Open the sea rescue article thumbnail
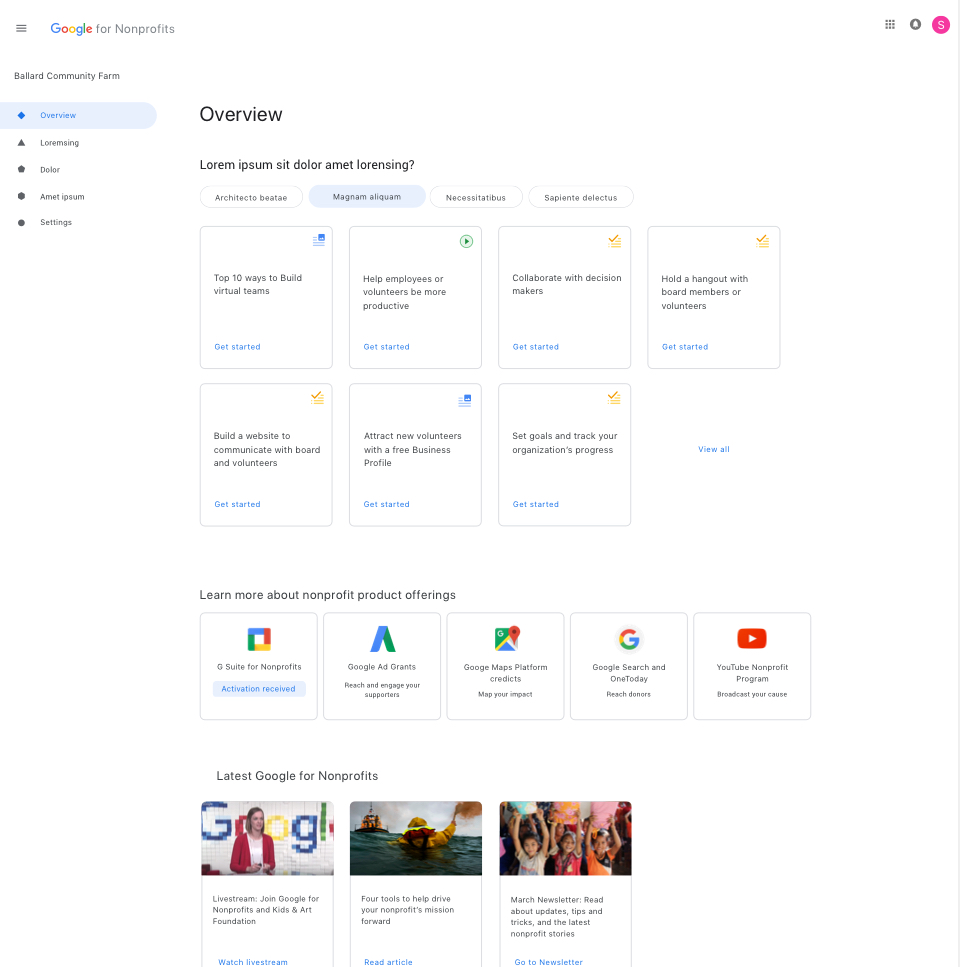960x967 pixels. tap(416, 838)
